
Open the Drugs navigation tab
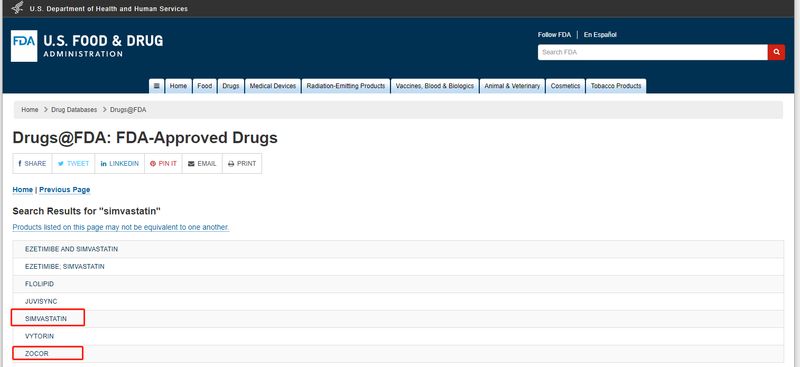point(231,86)
